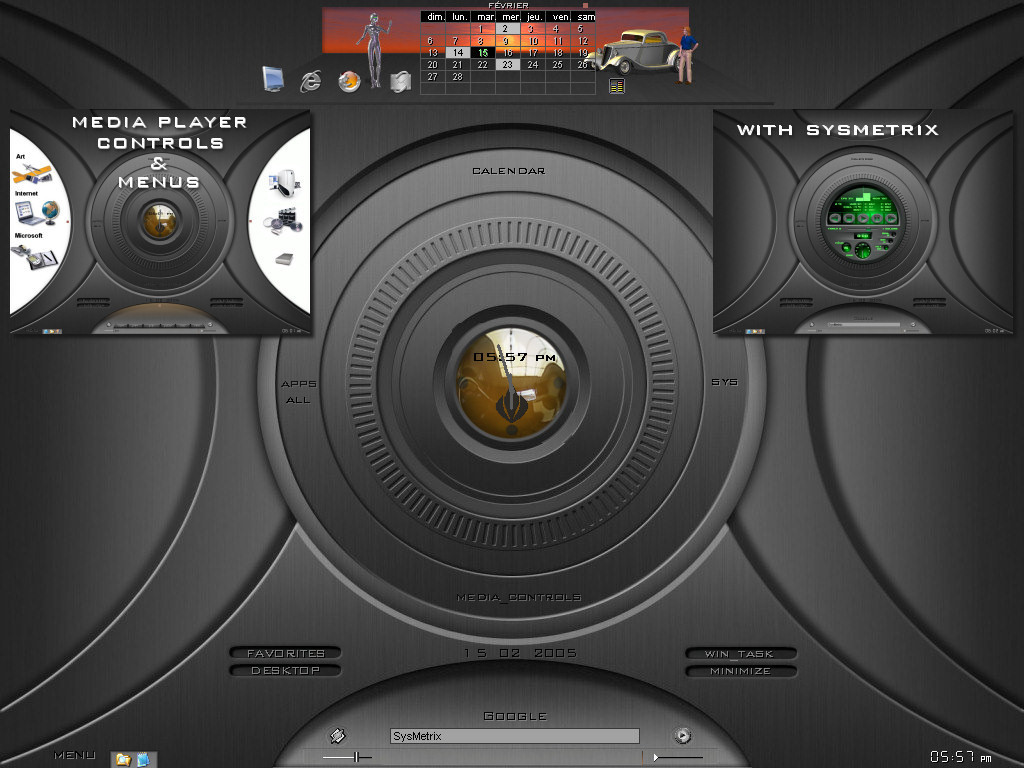The image size is (1024, 768).
Task: Open the CALENDAR label on the dial
Action: [509, 171]
